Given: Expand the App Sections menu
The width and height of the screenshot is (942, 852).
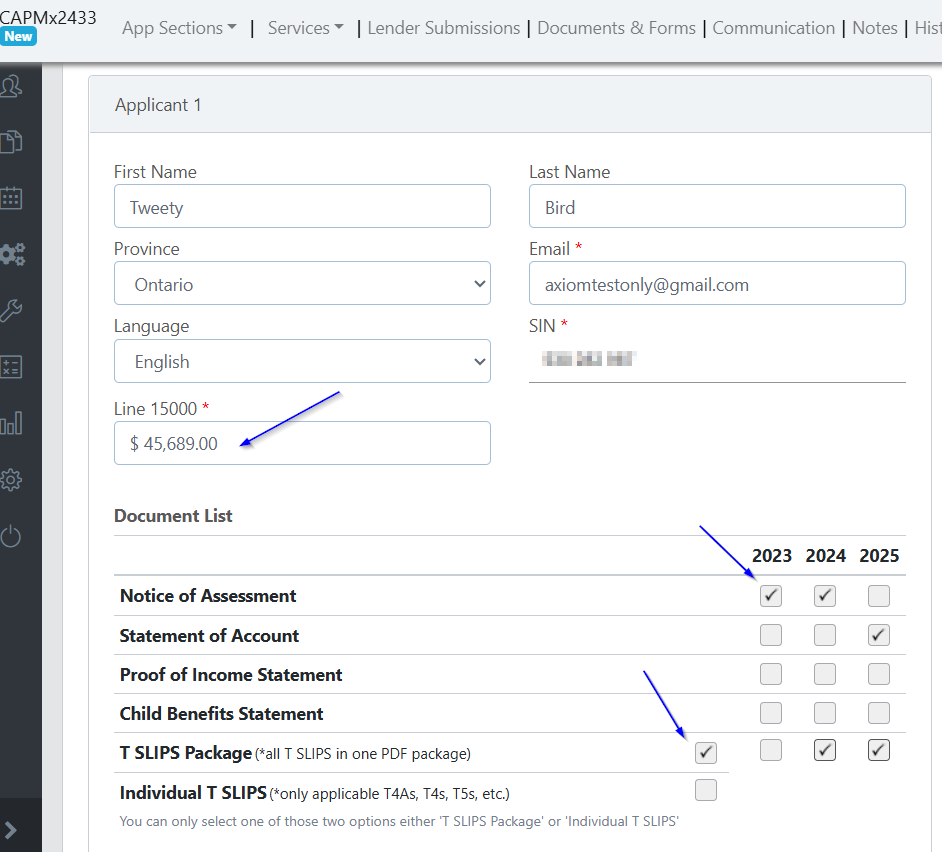Looking at the screenshot, I should click(x=179, y=28).
